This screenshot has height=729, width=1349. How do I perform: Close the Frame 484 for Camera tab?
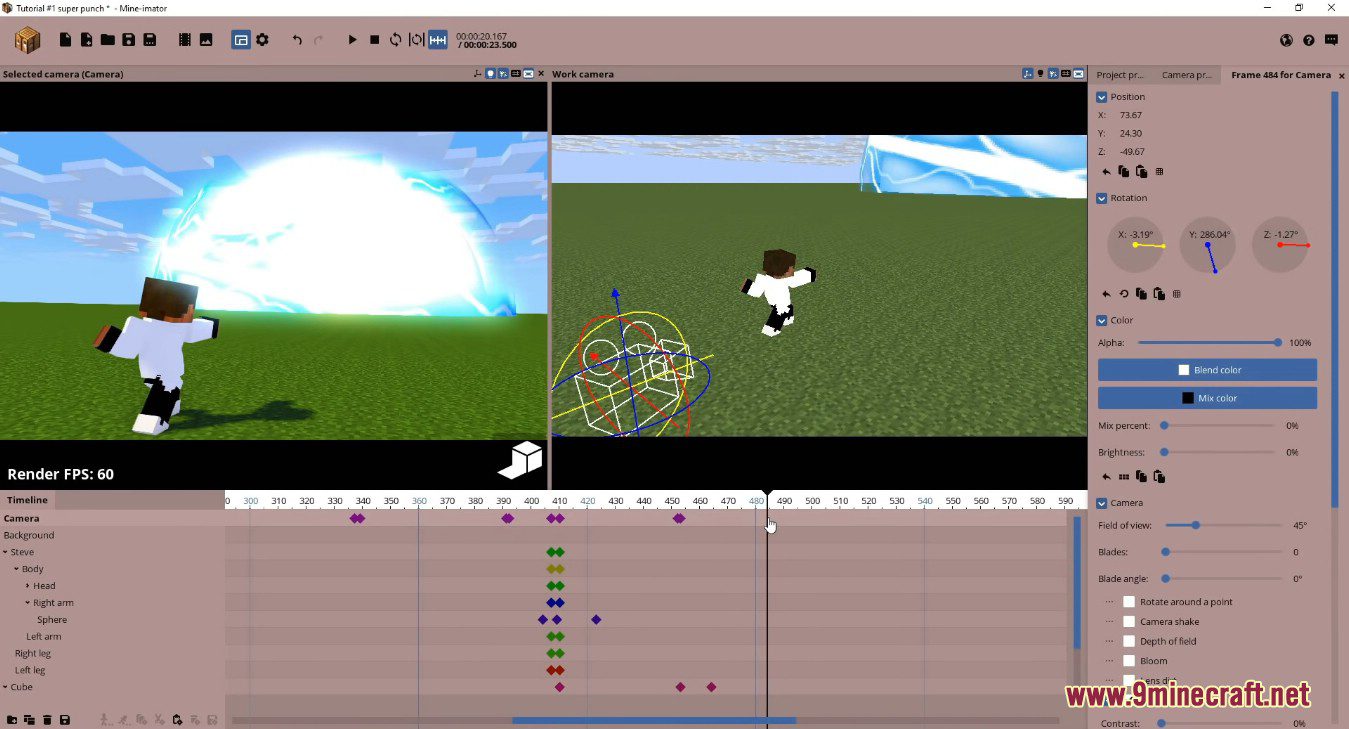click(1342, 76)
